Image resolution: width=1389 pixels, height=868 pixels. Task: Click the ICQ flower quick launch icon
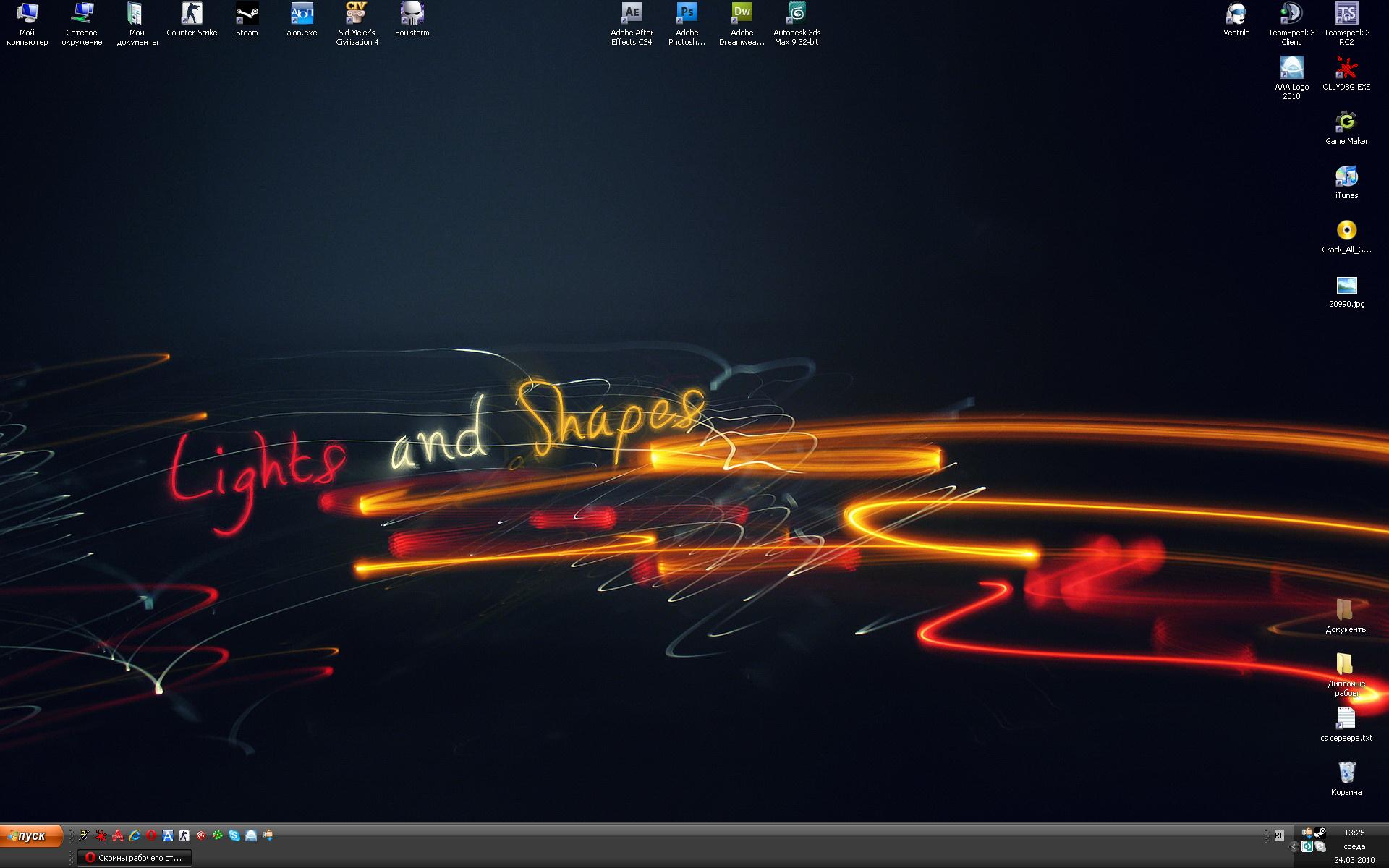tap(218, 835)
